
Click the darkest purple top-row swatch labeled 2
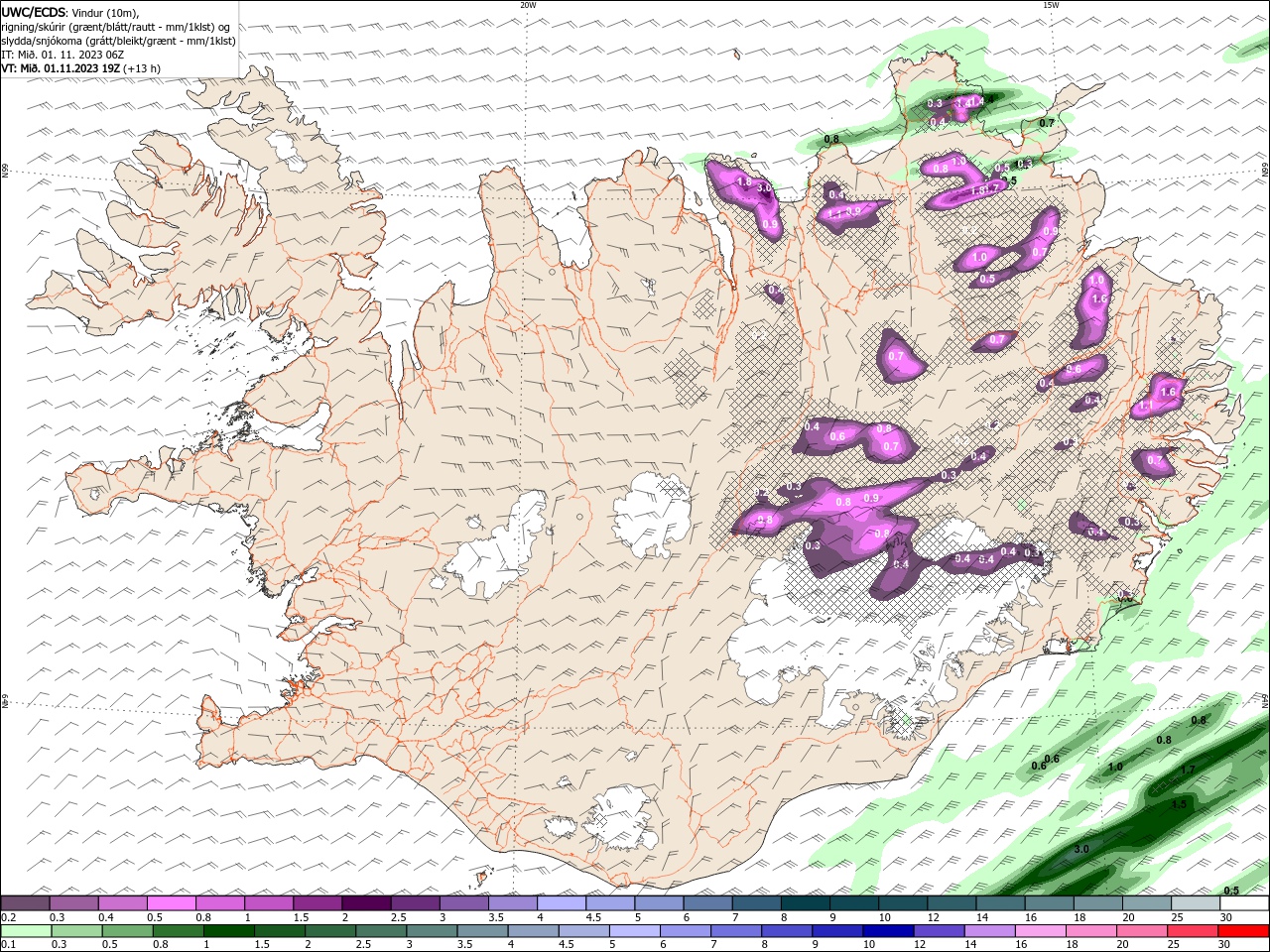point(366,903)
